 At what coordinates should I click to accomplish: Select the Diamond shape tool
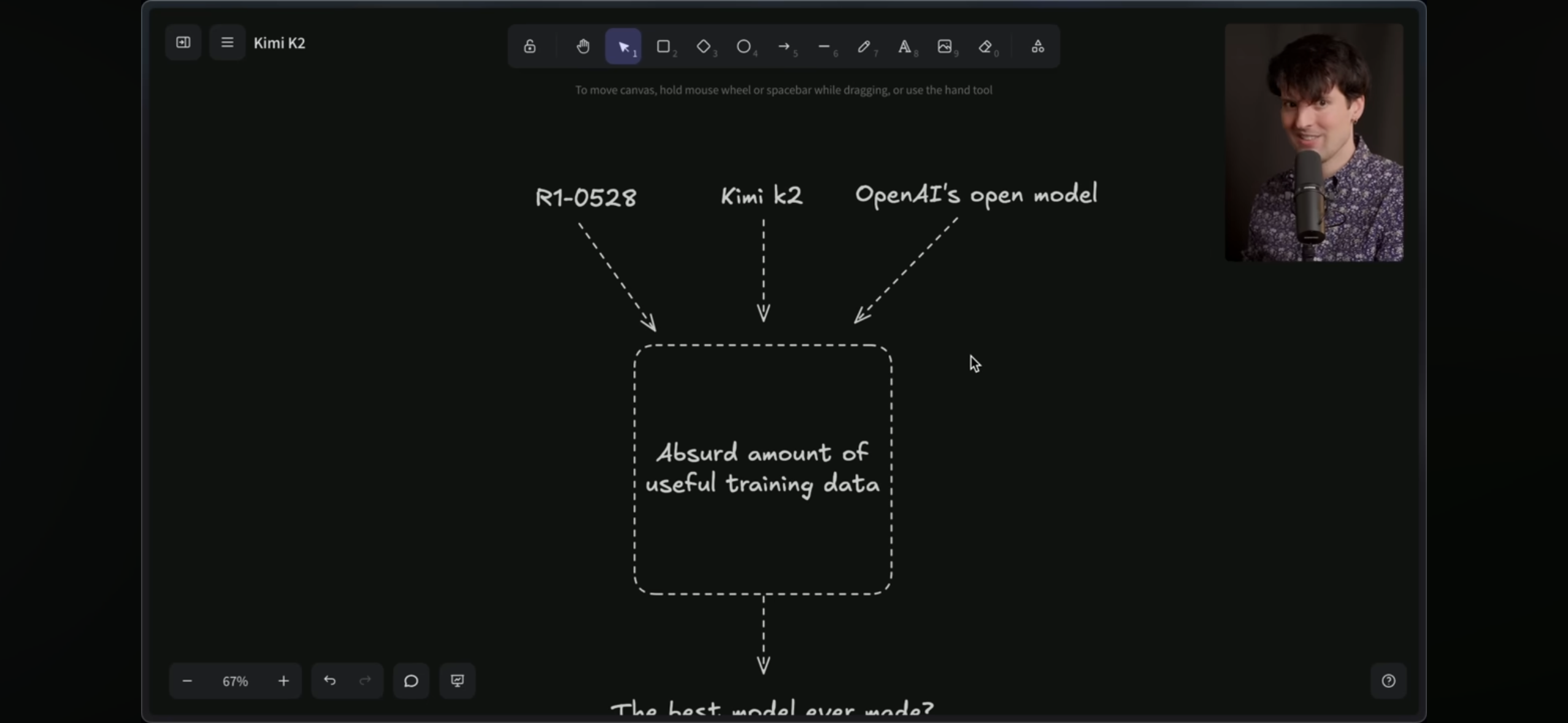click(704, 47)
